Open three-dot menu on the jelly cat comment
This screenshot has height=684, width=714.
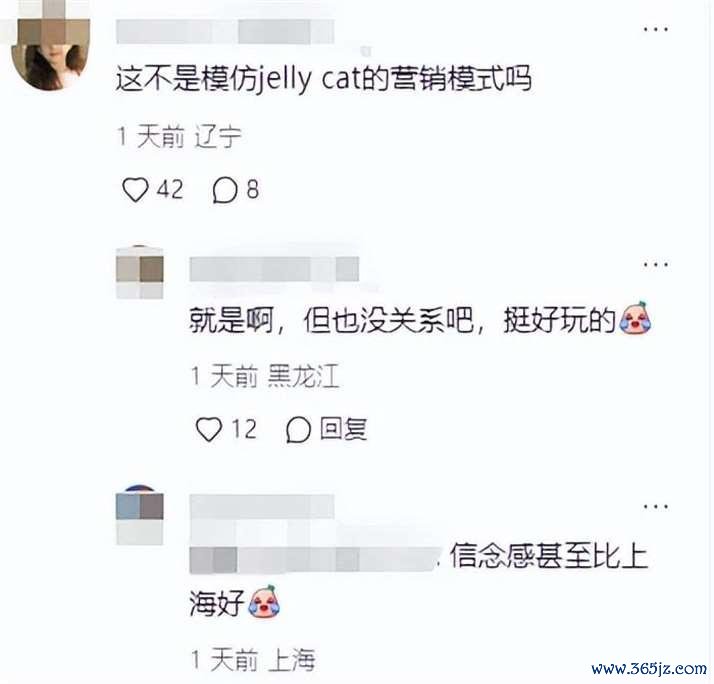tap(656, 29)
